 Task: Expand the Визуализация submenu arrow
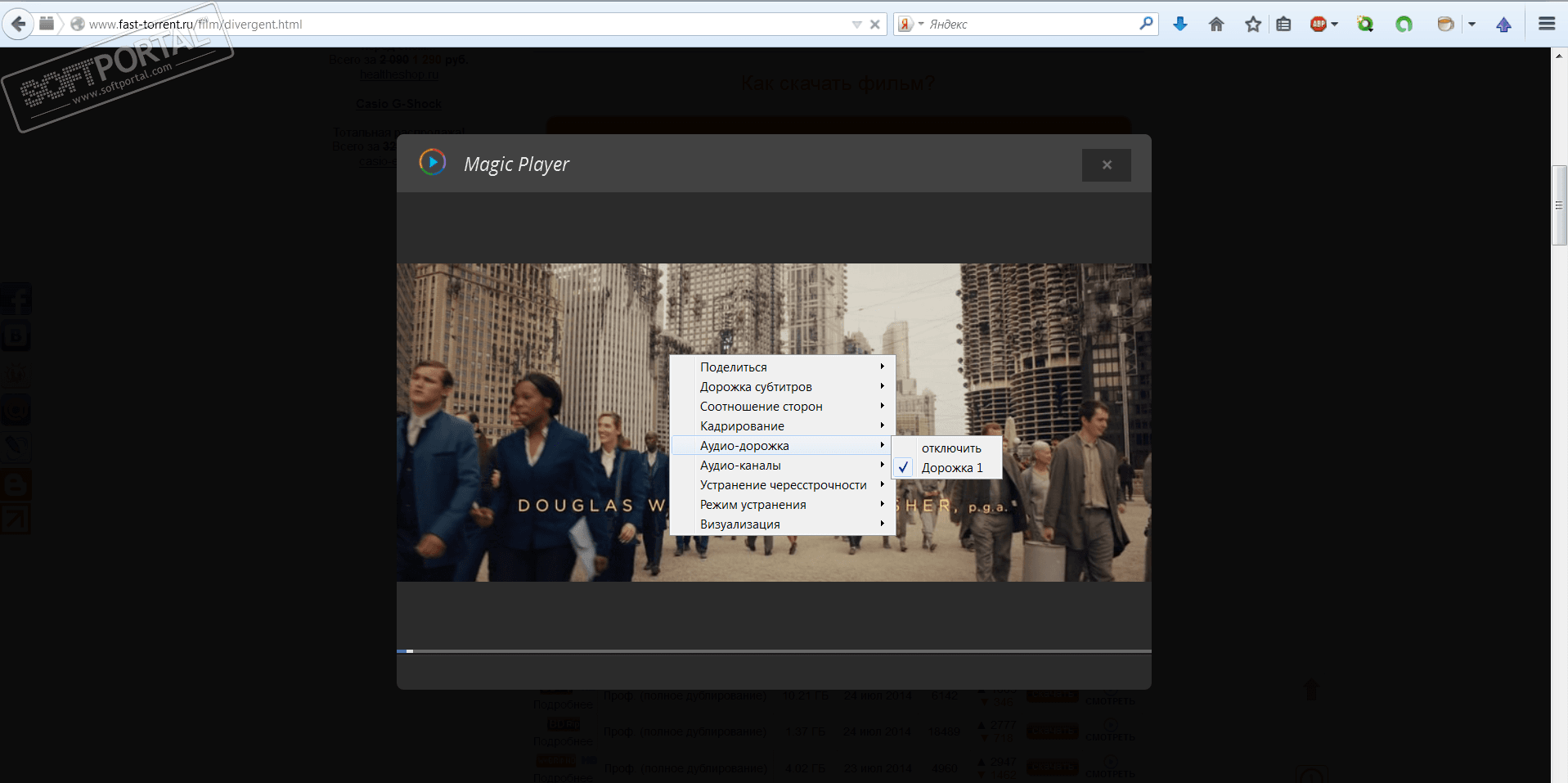point(883,524)
